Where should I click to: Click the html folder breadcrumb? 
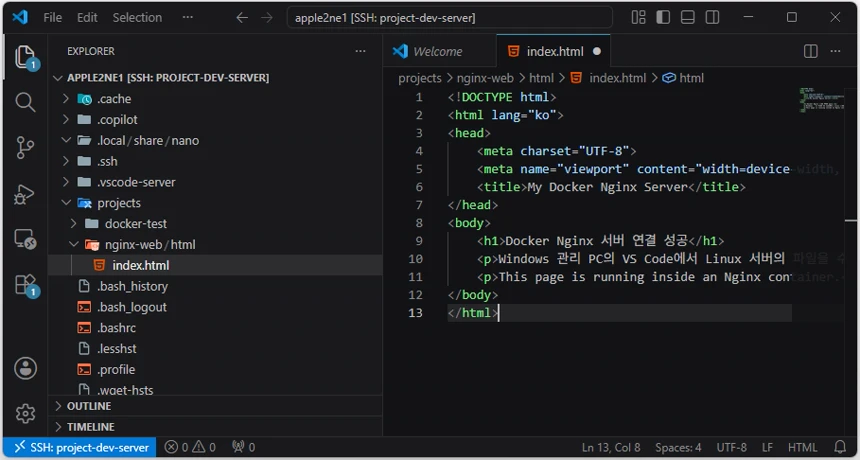pyautogui.click(x=541, y=78)
